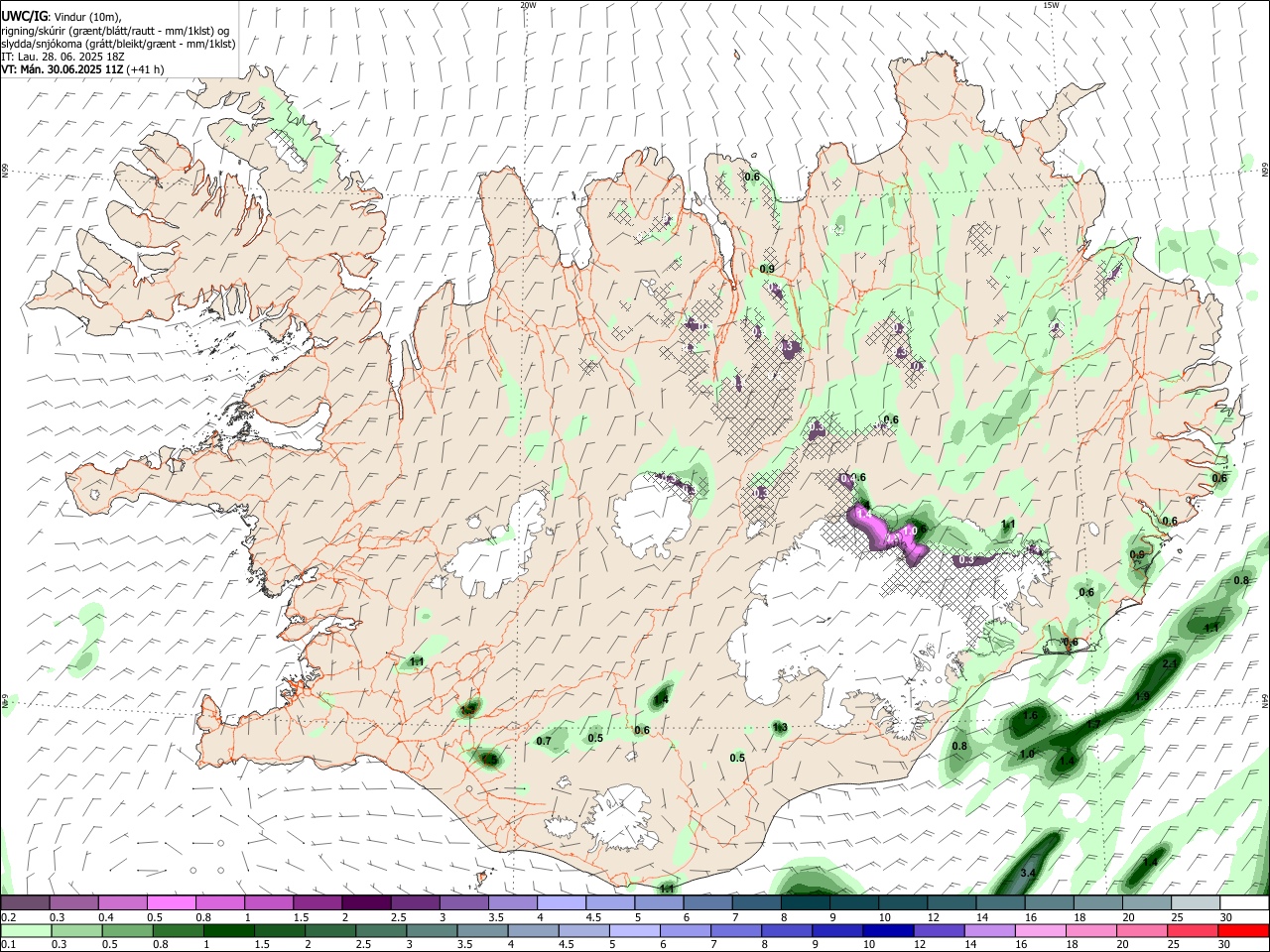
Task: Click the 'VT: Mán. 30.06.2025 11Z (+41 h)' line
Action: [82, 69]
